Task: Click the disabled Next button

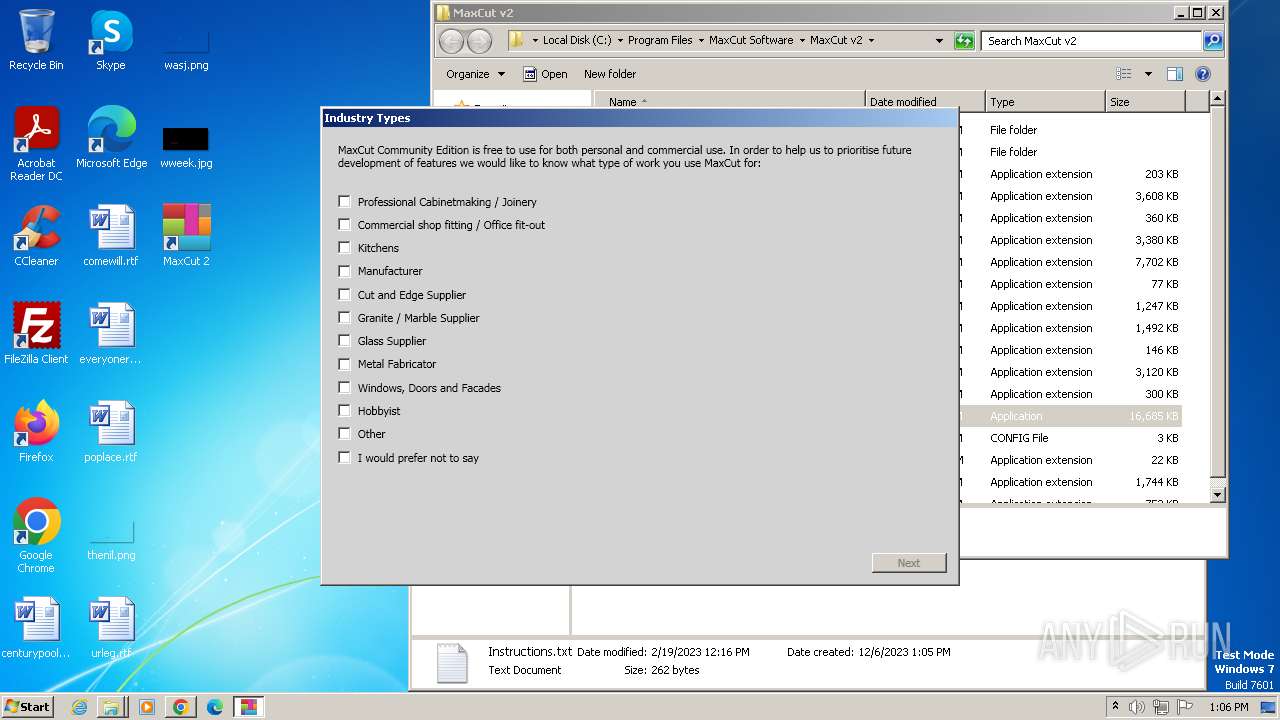Action: coord(909,563)
